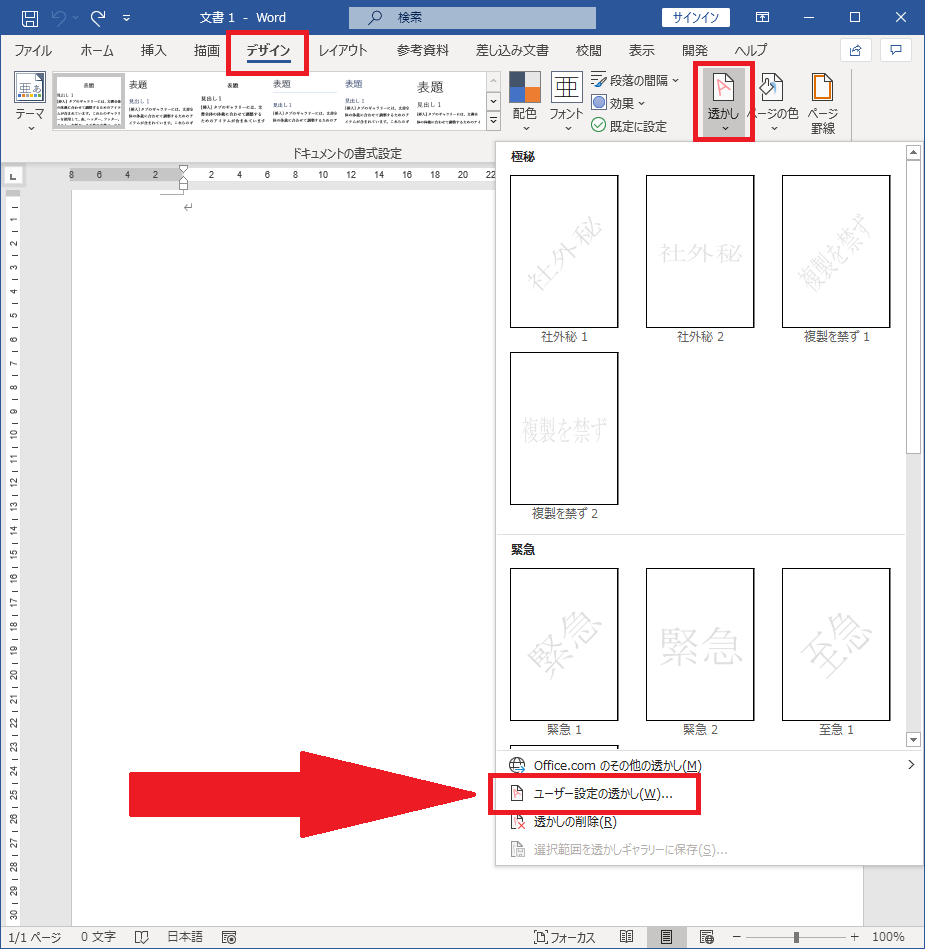The width and height of the screenshot is (925, 949).
Task: Open the レイアウト ribbon tab
Action: (343, 50)
